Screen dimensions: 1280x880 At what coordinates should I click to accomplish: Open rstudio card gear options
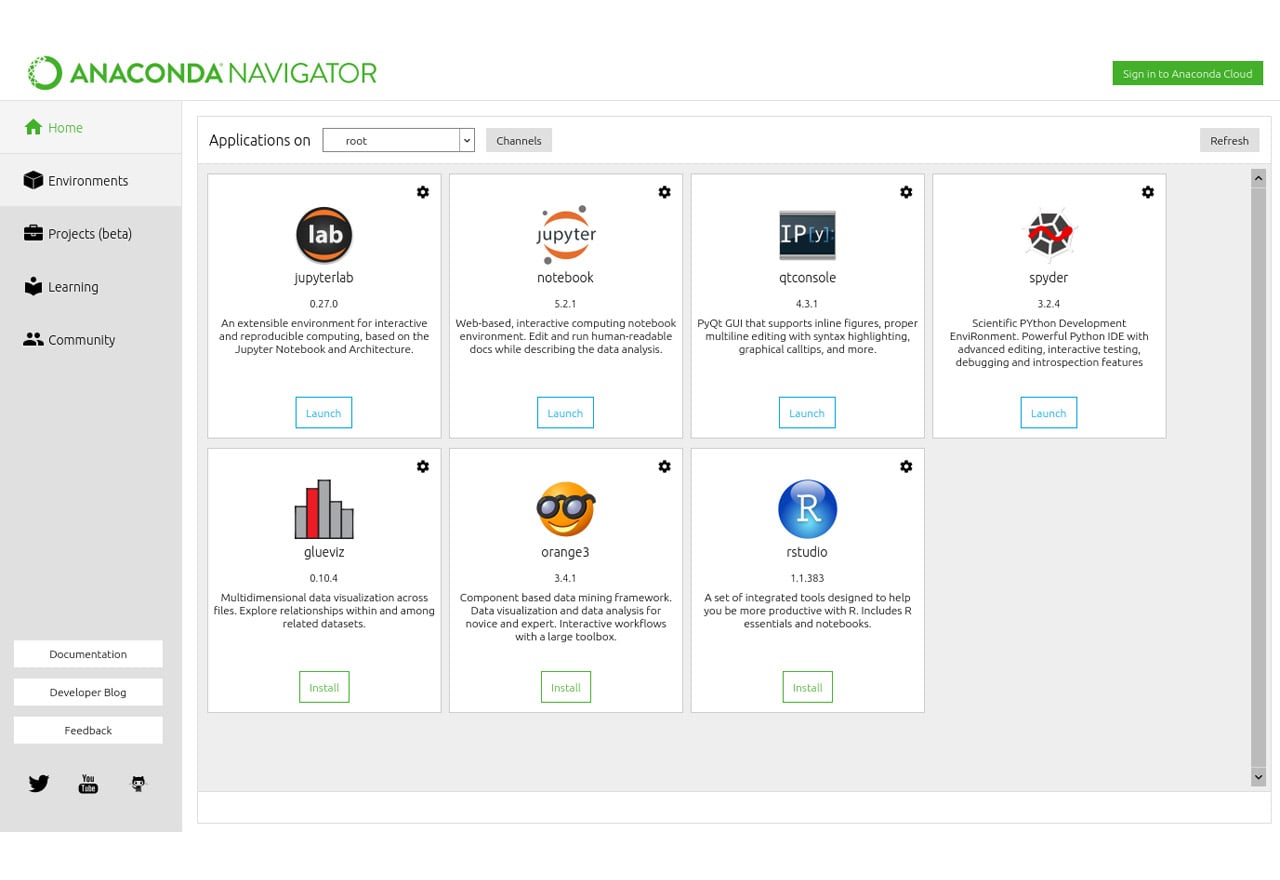(906, 466)
